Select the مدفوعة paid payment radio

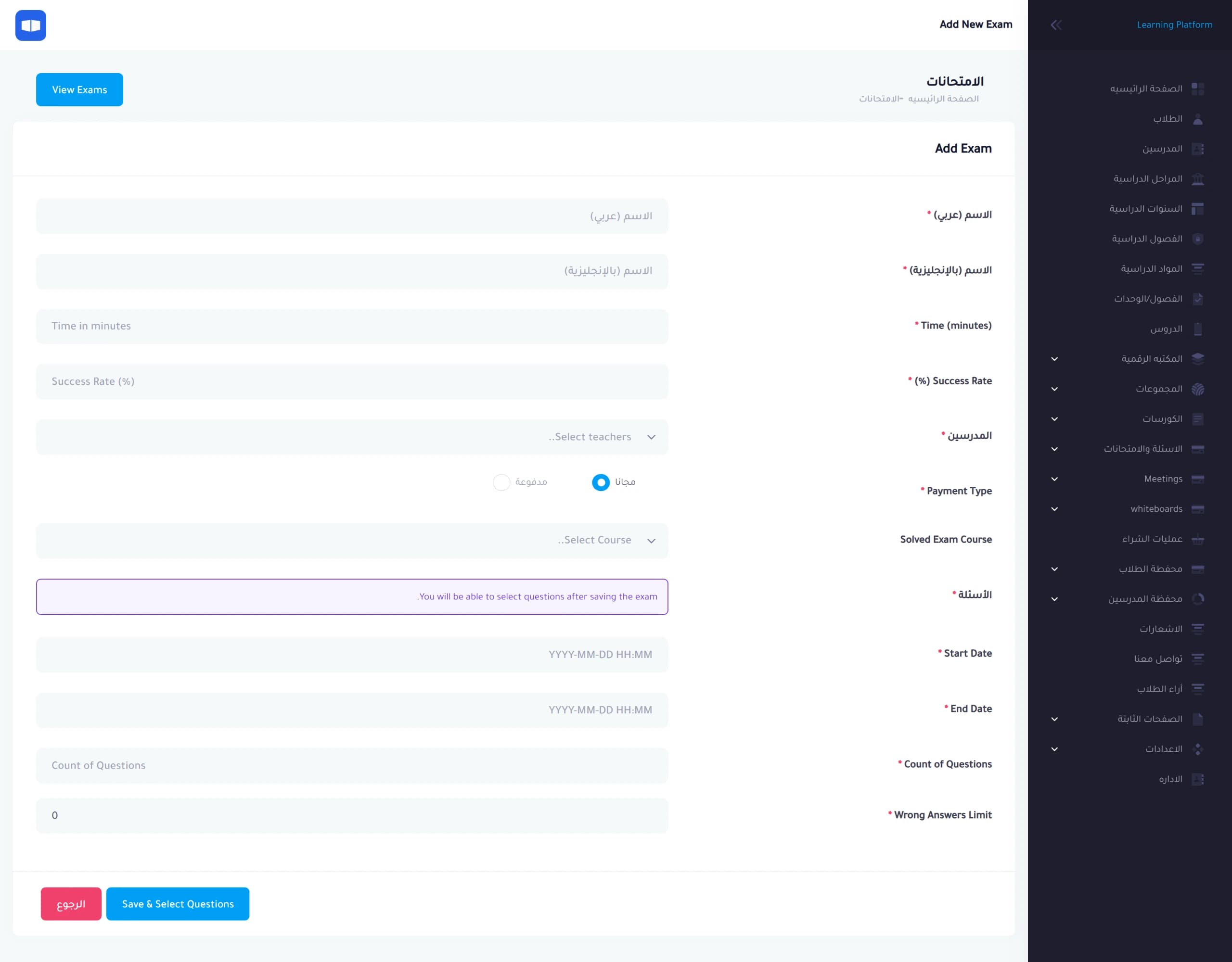coord(501,482)
